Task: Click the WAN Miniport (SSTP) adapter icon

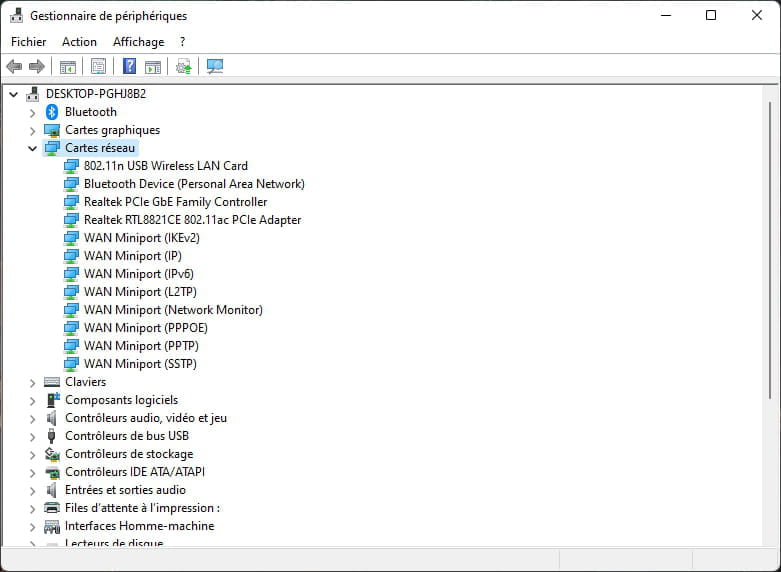Action: pos(71,364)
